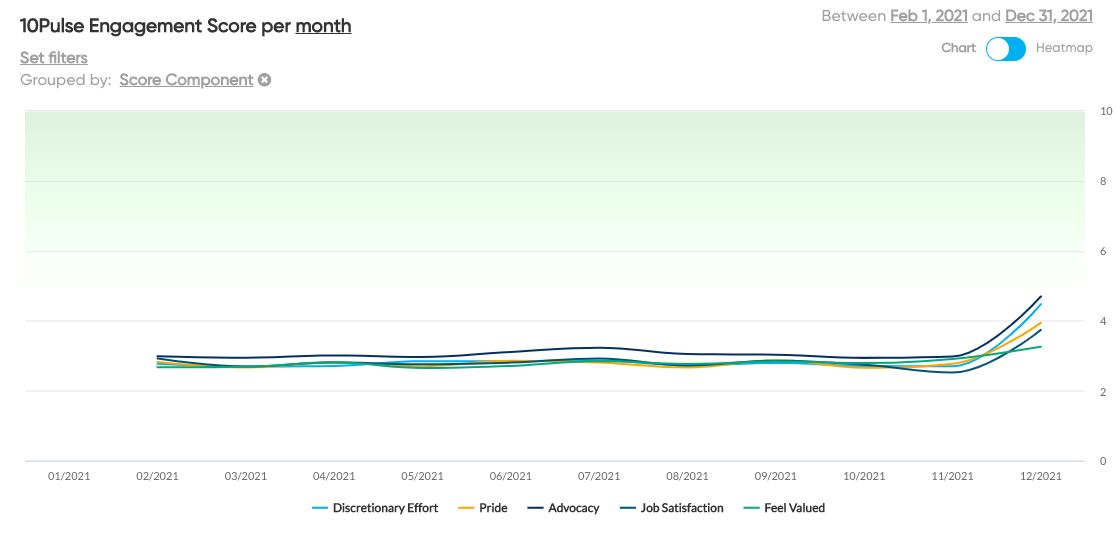Hide the Advocacy series via its legend label
The height and width of the screenshot is (537, 1116).
574,508
